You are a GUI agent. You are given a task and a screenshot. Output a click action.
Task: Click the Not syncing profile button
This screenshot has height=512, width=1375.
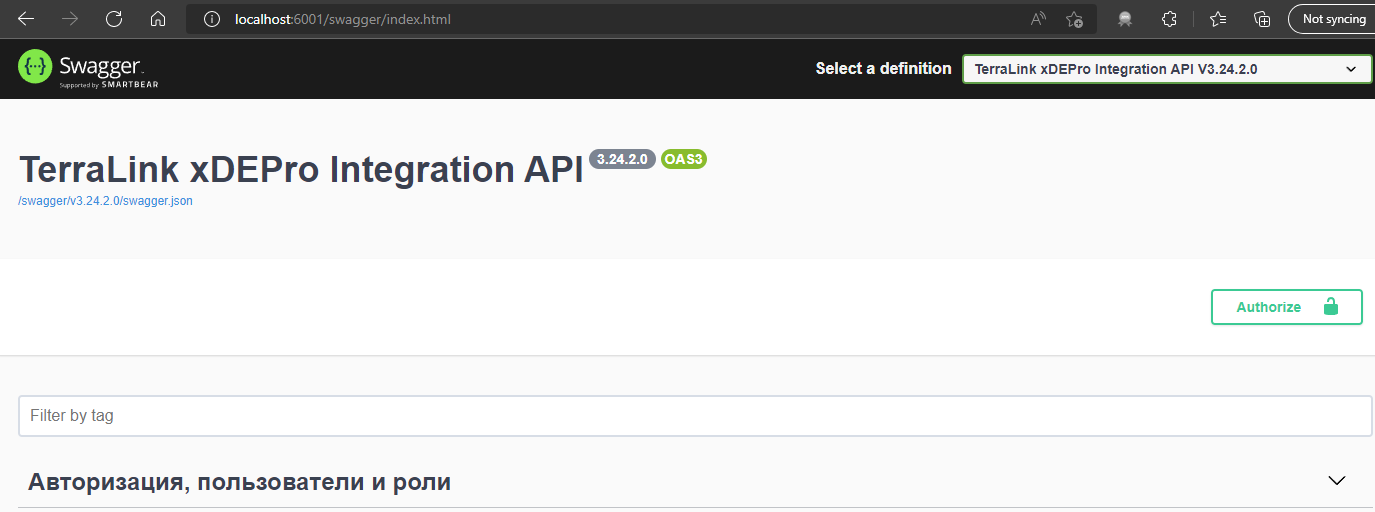[1332, 19]
